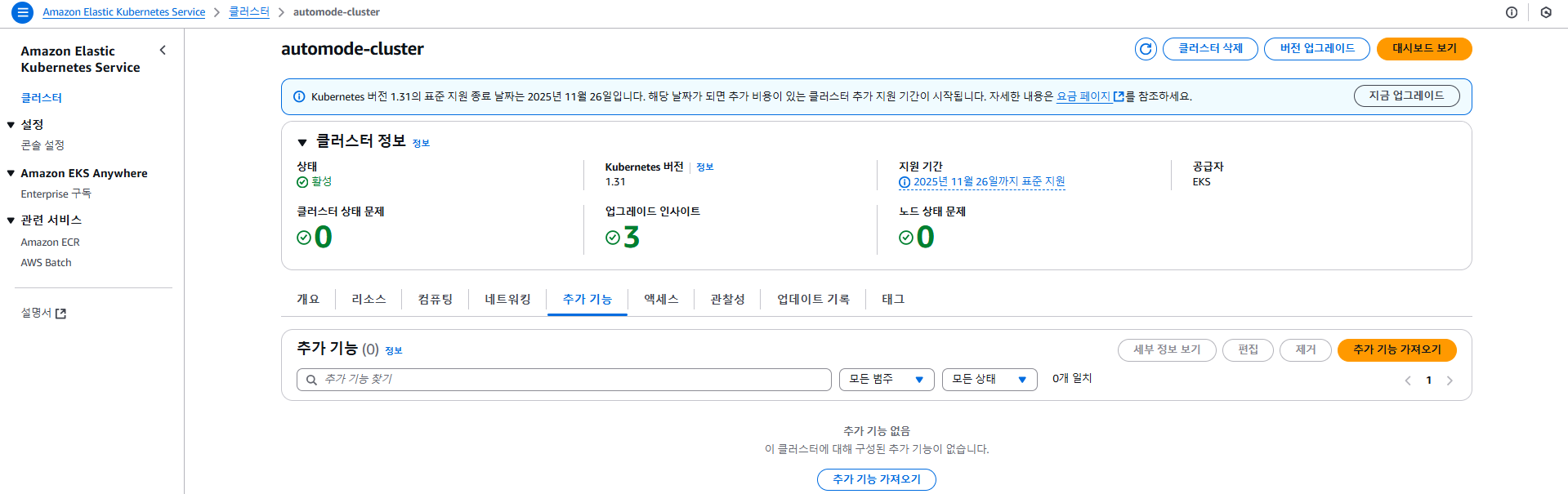The width and height of the screenshot is (1568, 494).
Task: Open the 설명서 documentation link
Action: click(x=43, y=314)
